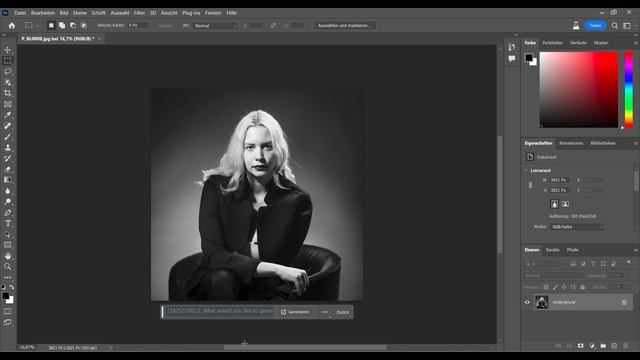Create a new layer icon
Image resolution: width=640 pixels, height=360 pixels.
point(614,346)
